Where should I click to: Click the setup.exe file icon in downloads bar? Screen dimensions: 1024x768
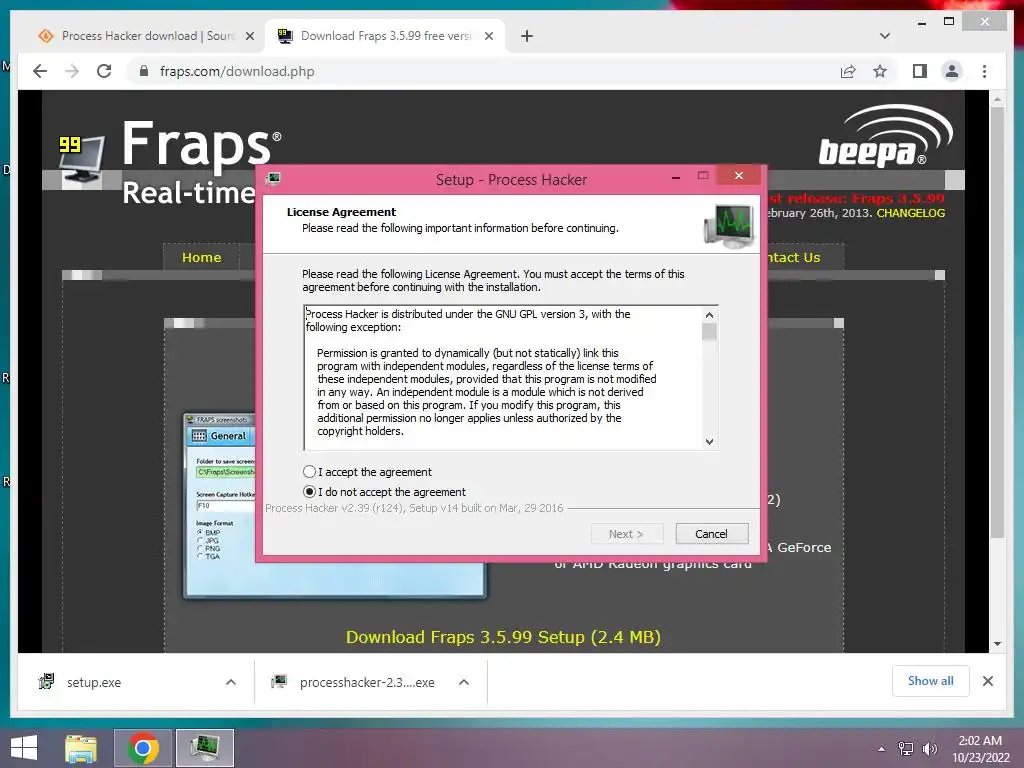point(46,682)
